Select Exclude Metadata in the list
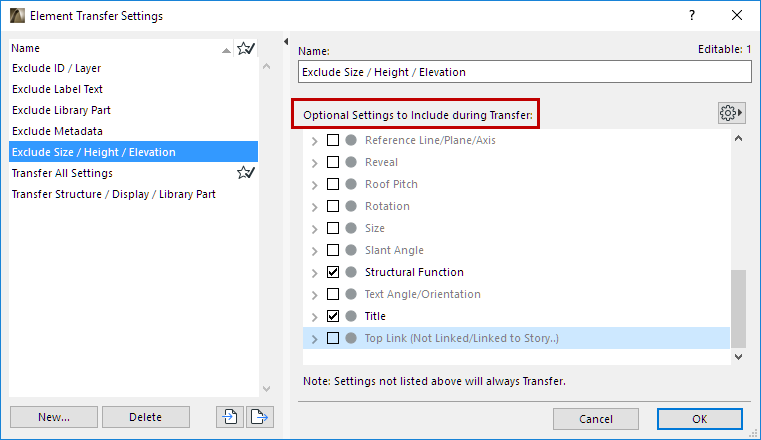Viewport: 761px width, 440px height. [x=57, y=131]
